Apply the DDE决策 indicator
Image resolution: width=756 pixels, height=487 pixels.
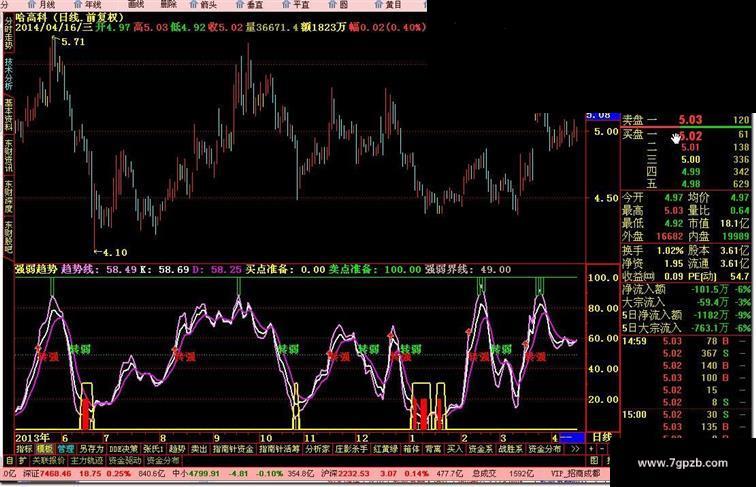click(x=123, y=449)
